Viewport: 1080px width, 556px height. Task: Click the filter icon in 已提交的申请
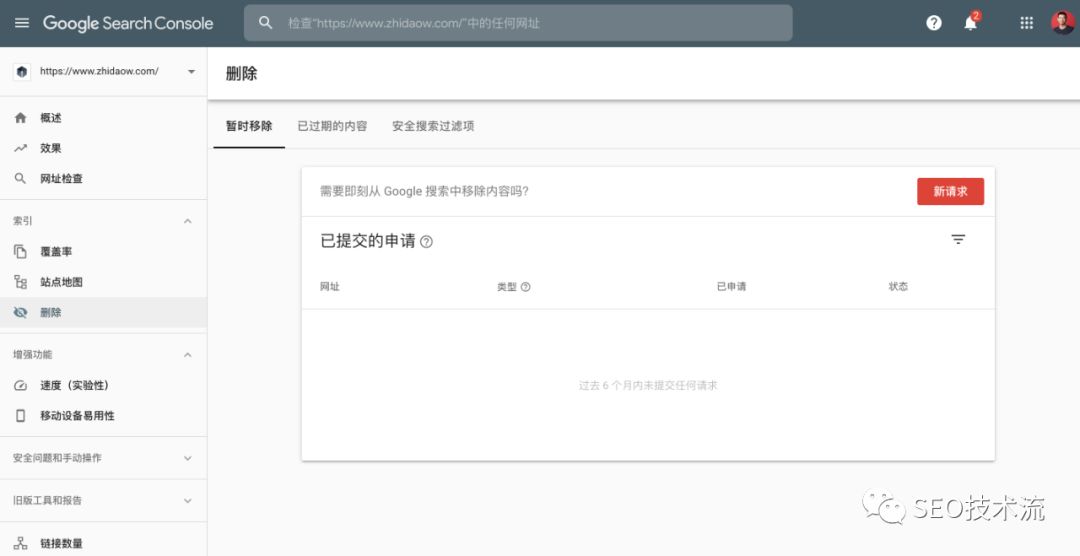click(958, 240)
